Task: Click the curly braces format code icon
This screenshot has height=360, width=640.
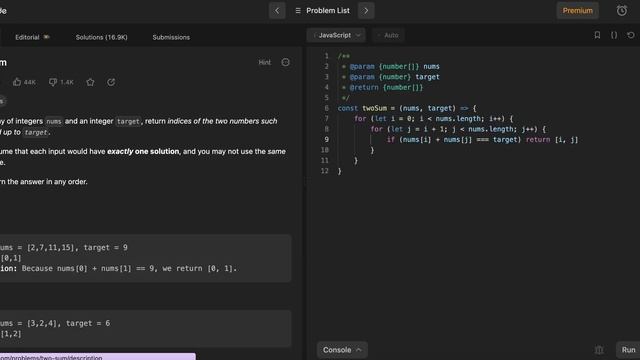Action: point(614,35)
